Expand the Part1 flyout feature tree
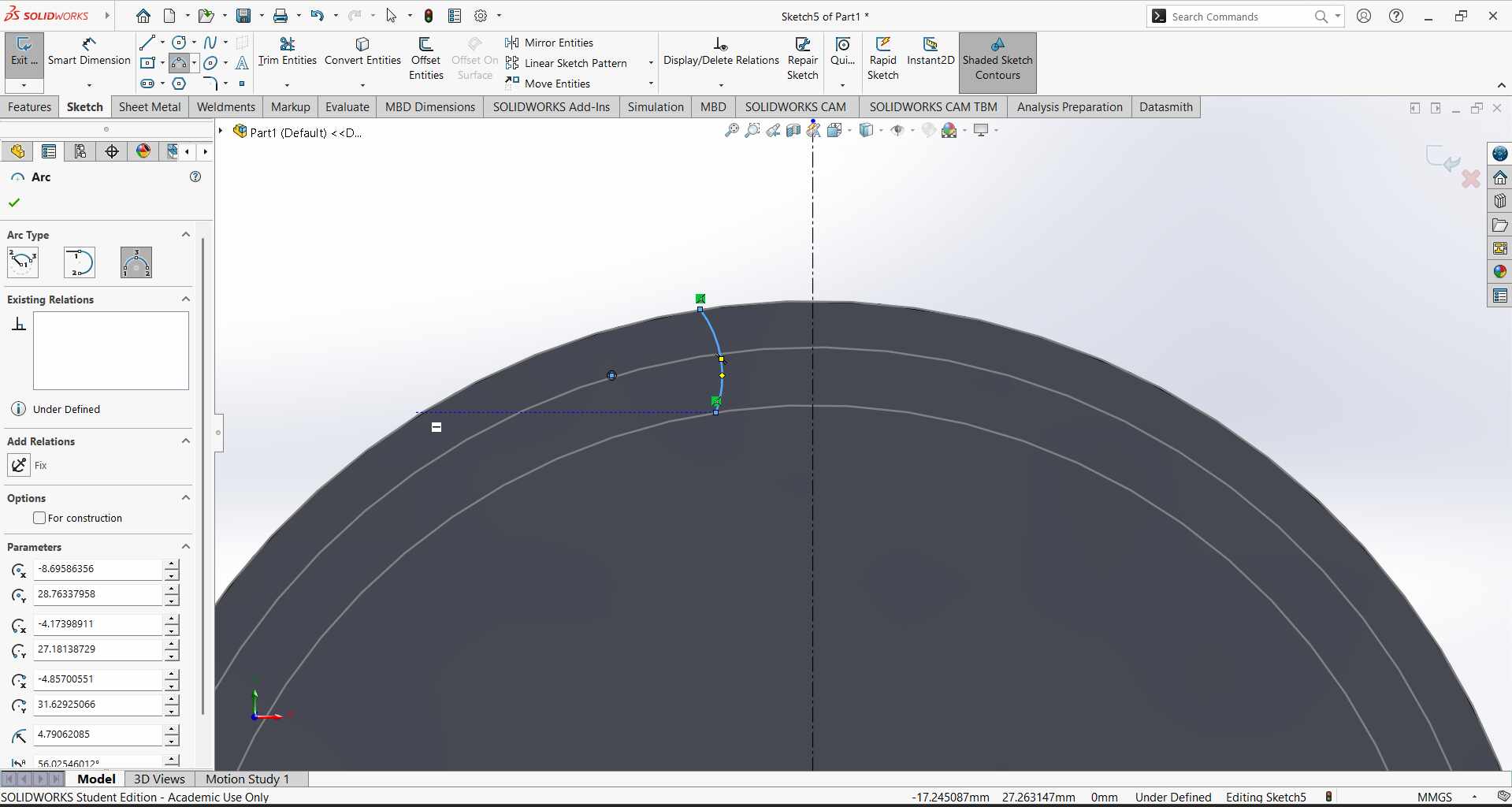The width and height of the screenshot is (1512, 807). coord(221,132)
